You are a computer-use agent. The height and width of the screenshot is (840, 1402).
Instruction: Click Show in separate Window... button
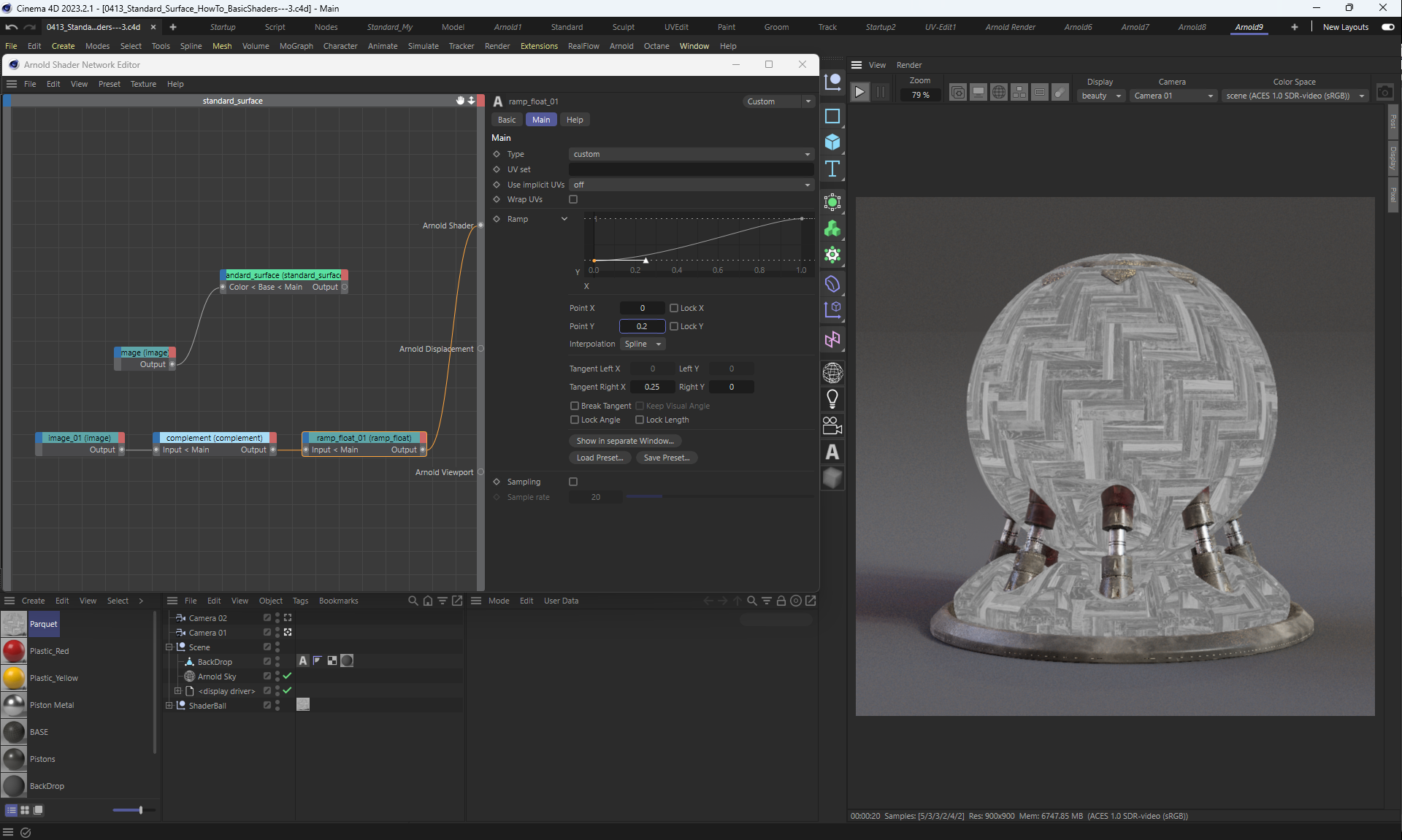(624, 441)
